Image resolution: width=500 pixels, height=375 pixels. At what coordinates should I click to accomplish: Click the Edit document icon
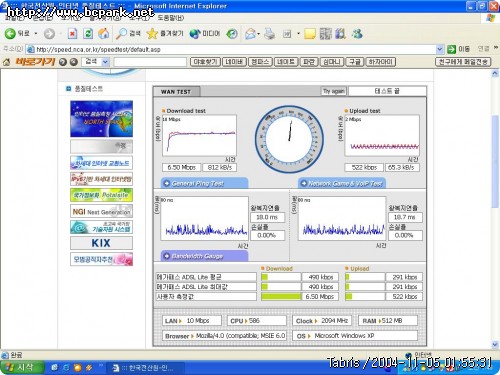pos(287,34)
